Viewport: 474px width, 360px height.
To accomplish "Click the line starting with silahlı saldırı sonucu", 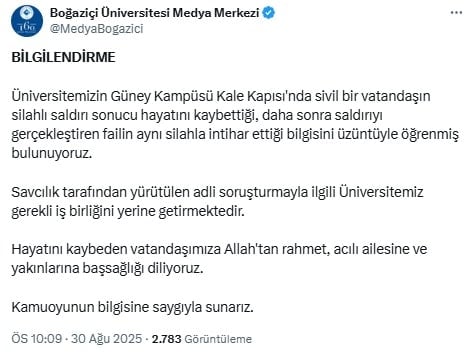I will coord(197,115).
